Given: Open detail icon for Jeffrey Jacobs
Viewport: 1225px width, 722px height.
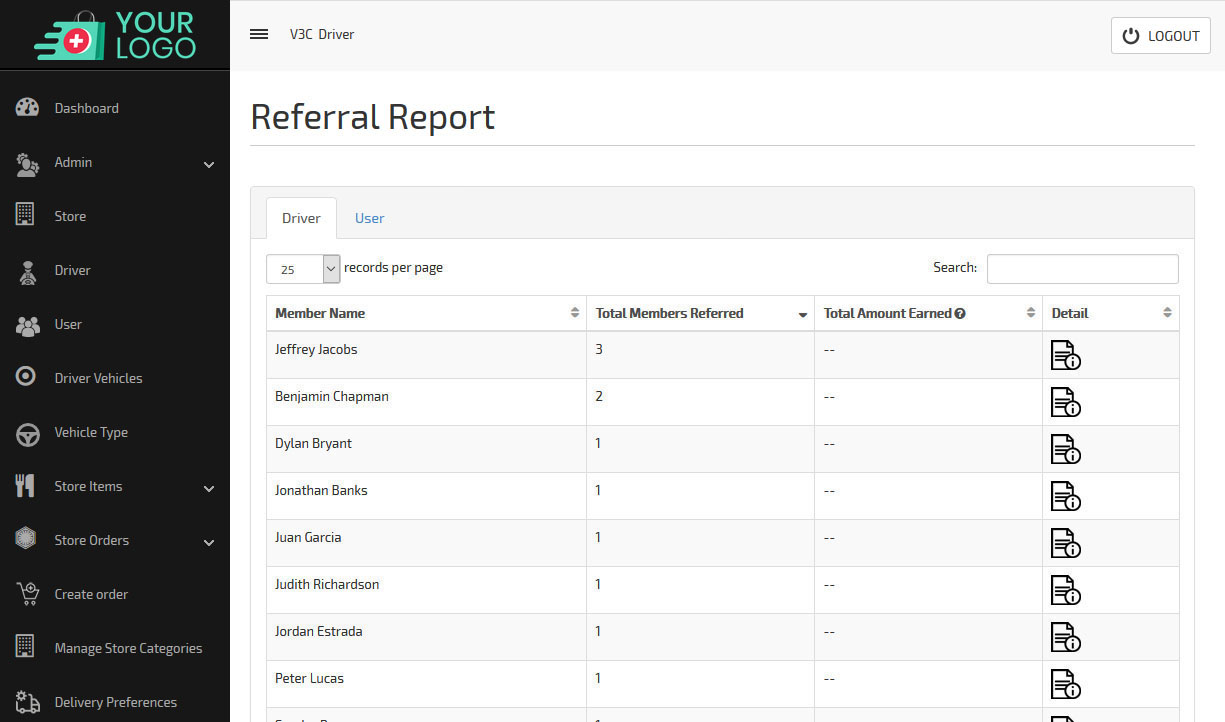Looking at the screenshot, I should pyautogui.click(x=1065, y=355).
